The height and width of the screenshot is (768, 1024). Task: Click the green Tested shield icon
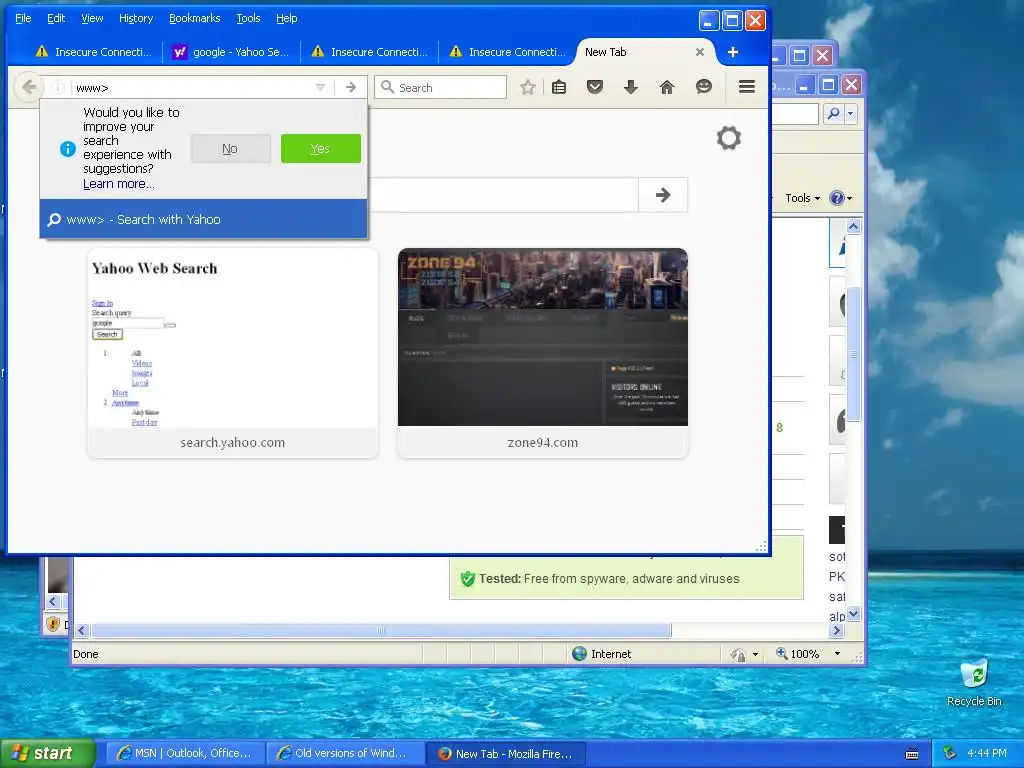tap(468, 579)
